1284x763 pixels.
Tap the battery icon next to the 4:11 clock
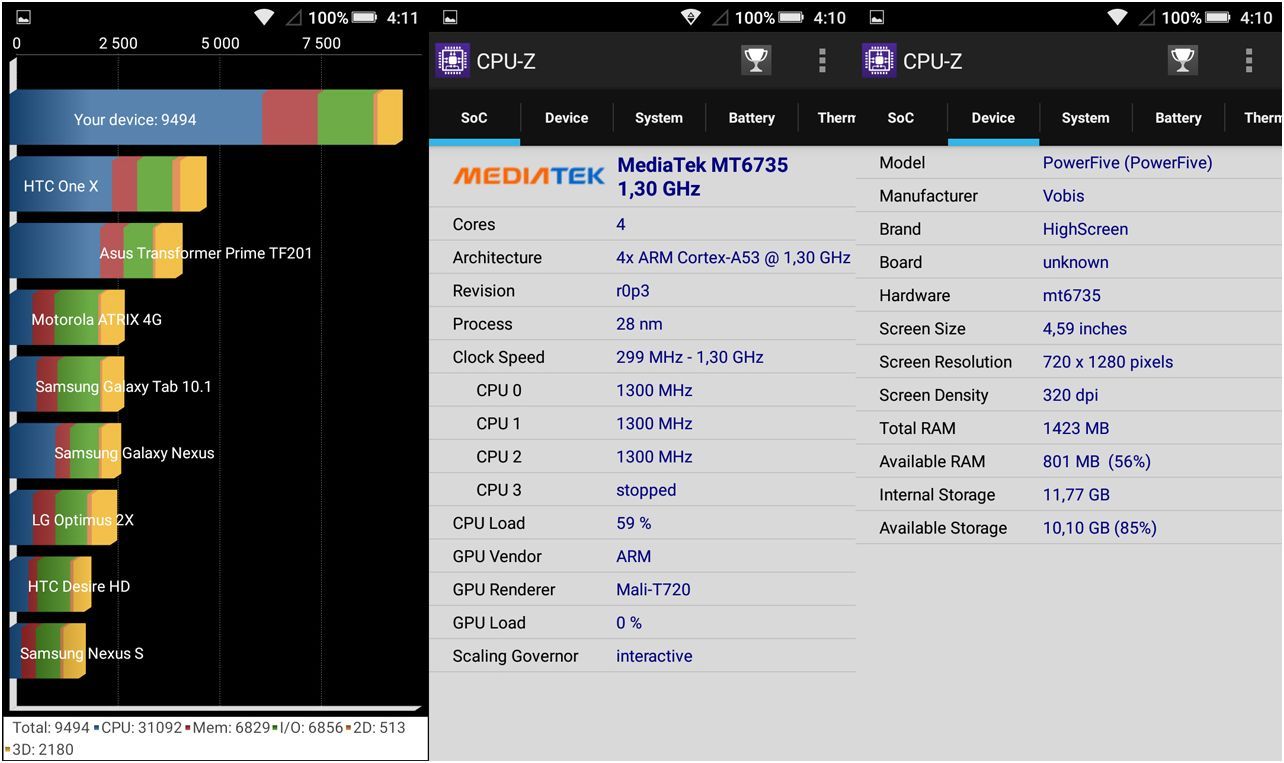pos(365,17)
